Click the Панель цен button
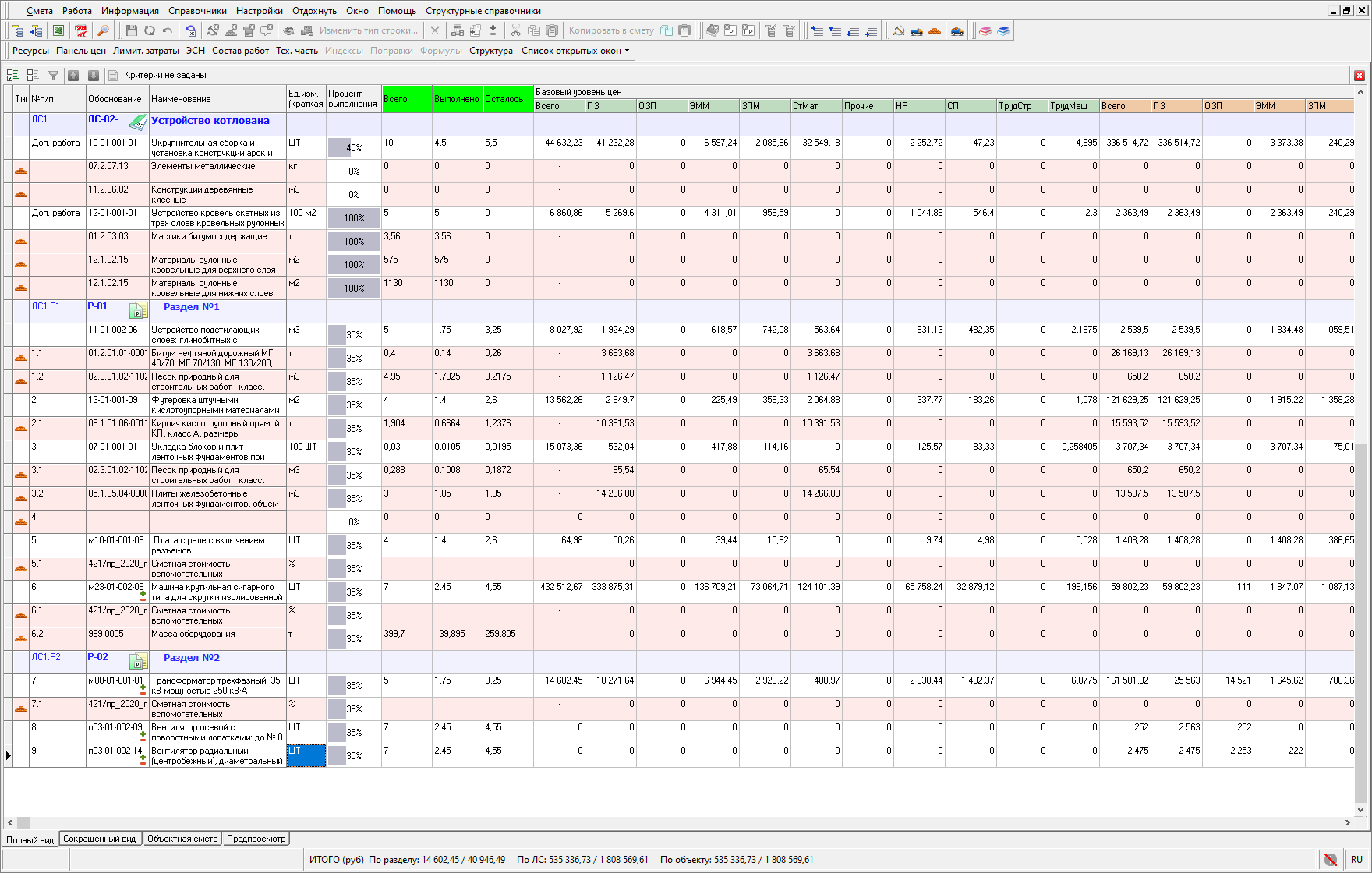Screen dimensions: 1372x873 (x=81, y=51)
